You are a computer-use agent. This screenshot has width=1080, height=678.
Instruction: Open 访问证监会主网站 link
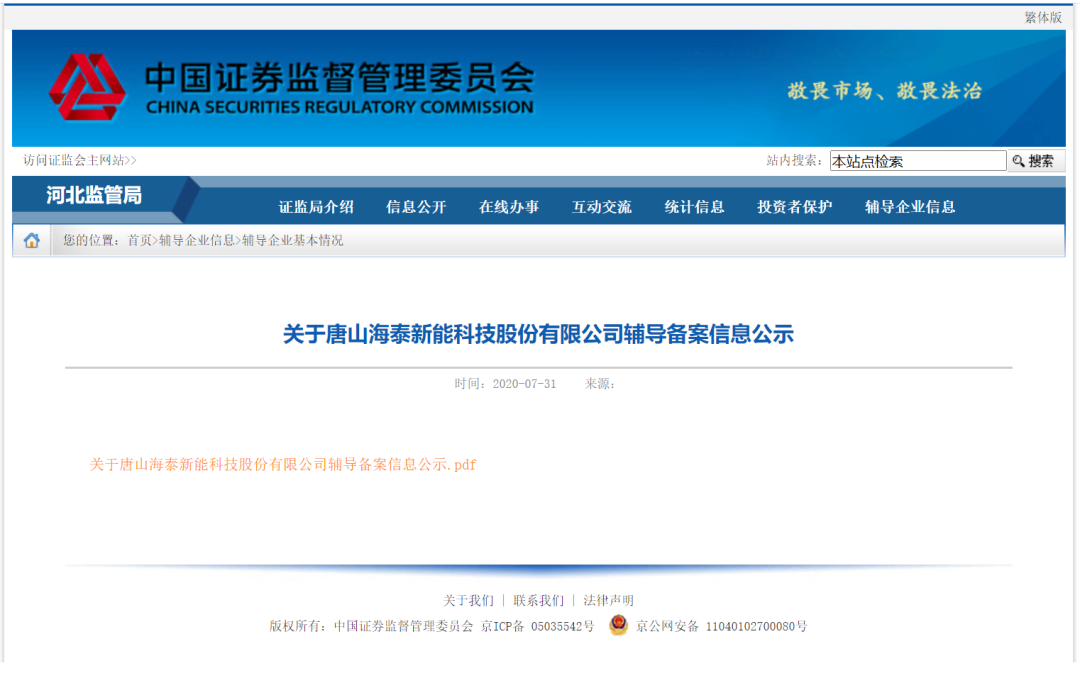click(80, 161)
